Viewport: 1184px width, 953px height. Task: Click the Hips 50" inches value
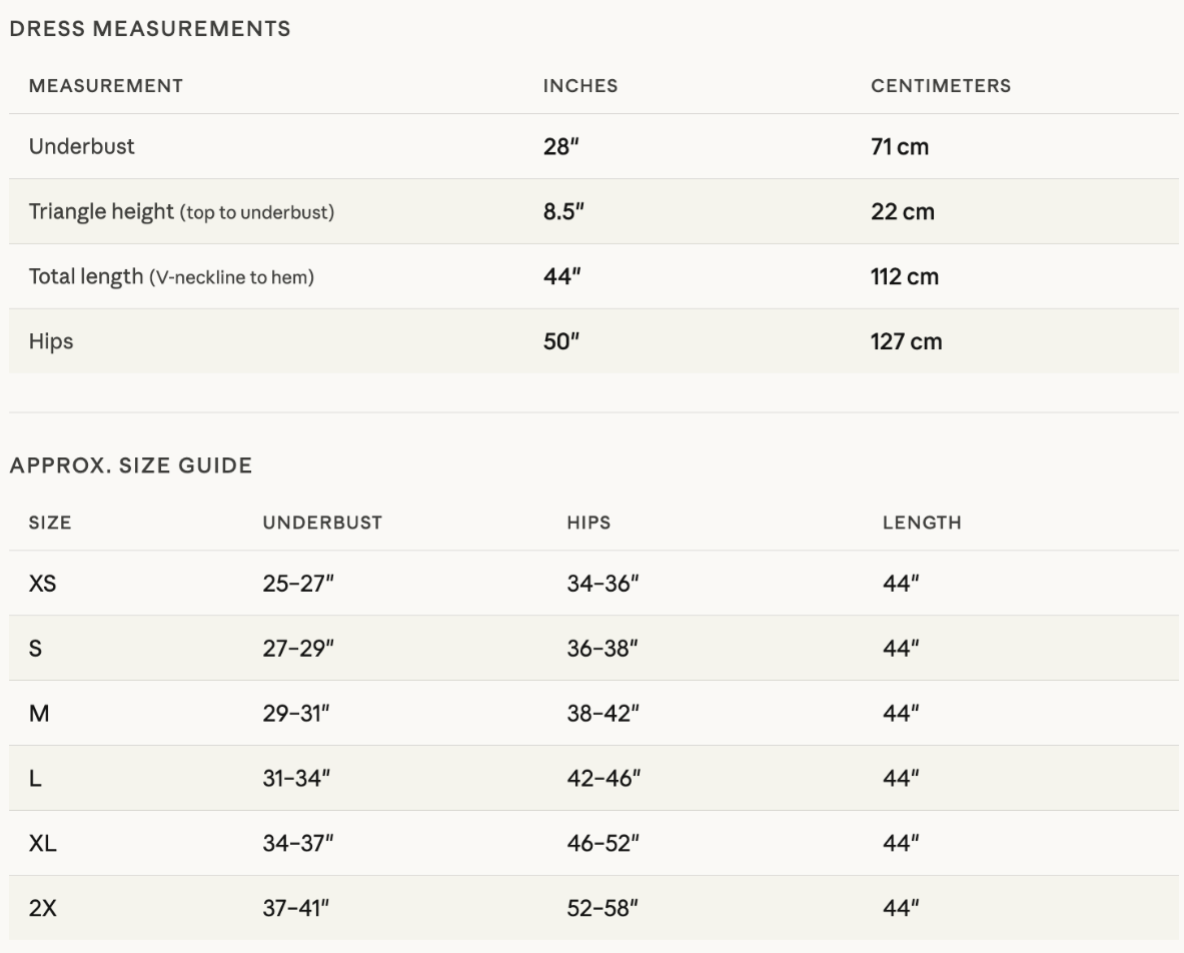tap(561, 341)
